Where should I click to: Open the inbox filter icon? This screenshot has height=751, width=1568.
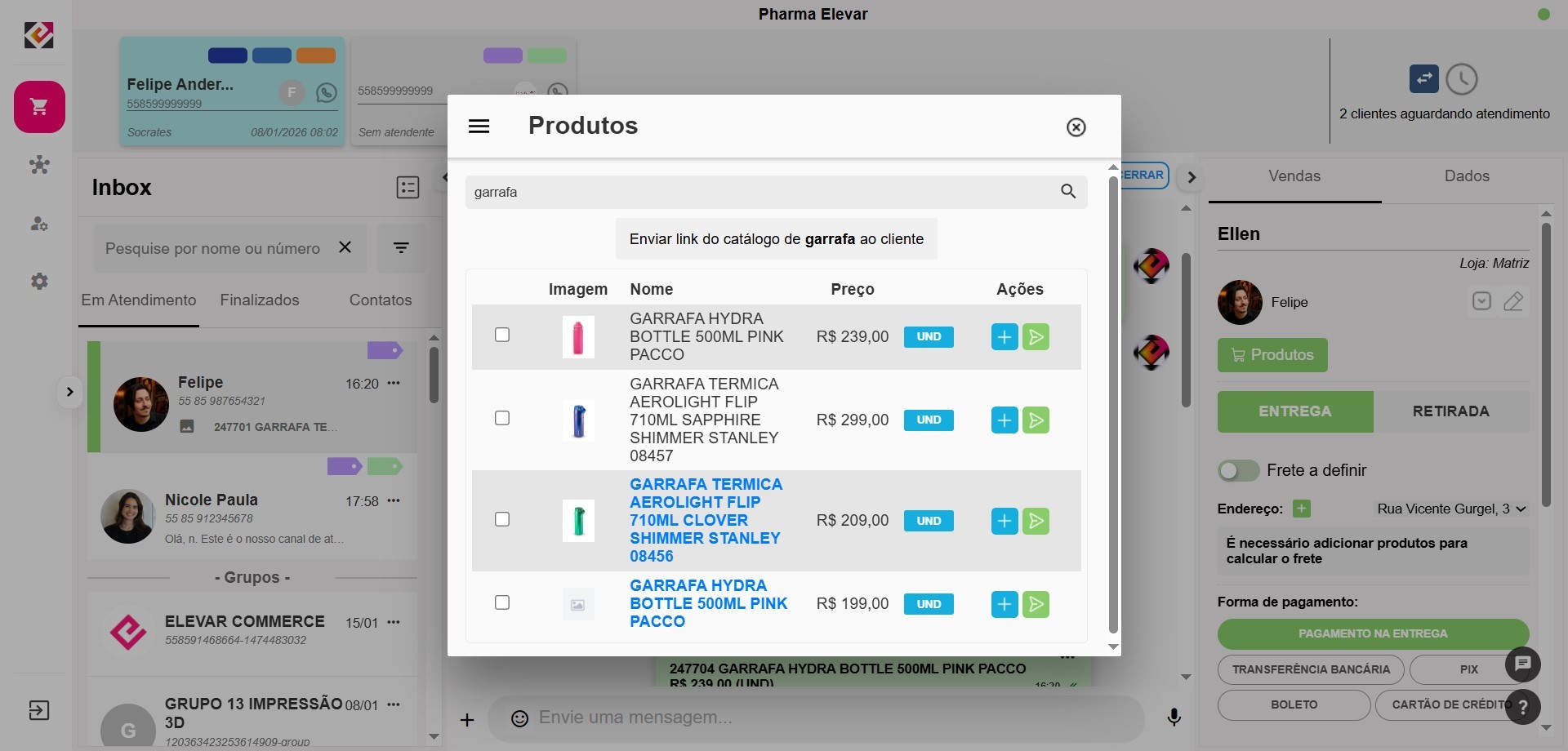401,248
